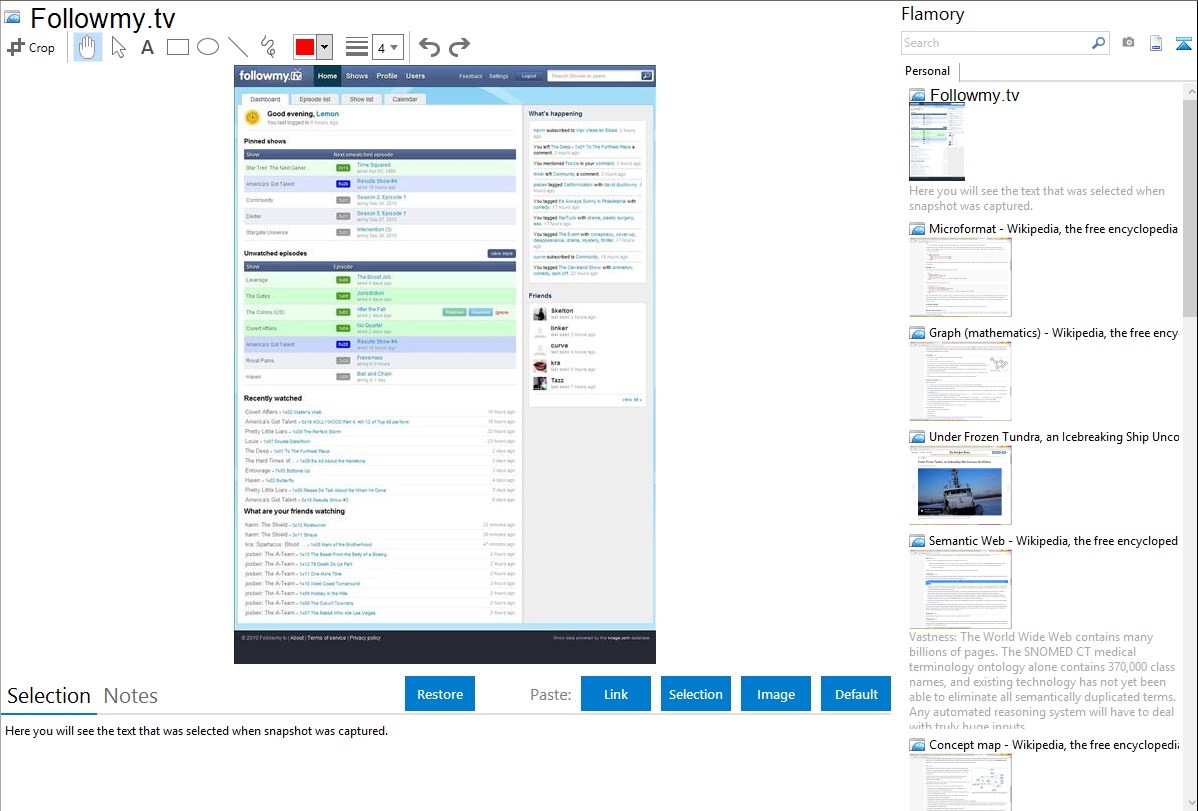This screenshot has height=811, width=1198.
Task: Click the search magnifier icon
Action: [1098, 43]
